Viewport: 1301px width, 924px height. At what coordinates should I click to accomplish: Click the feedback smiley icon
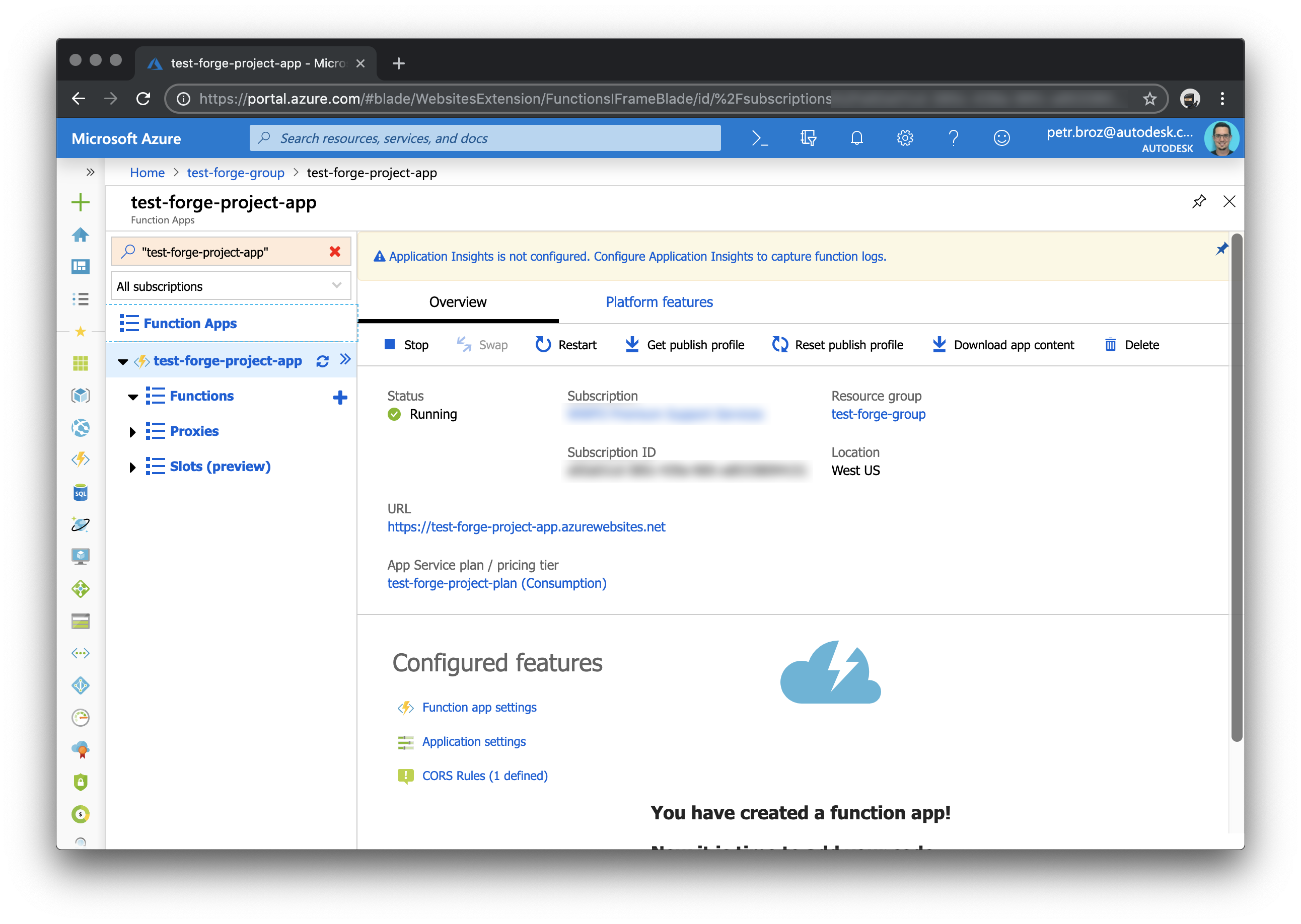pyautogui.click(x=1001, y=138)
